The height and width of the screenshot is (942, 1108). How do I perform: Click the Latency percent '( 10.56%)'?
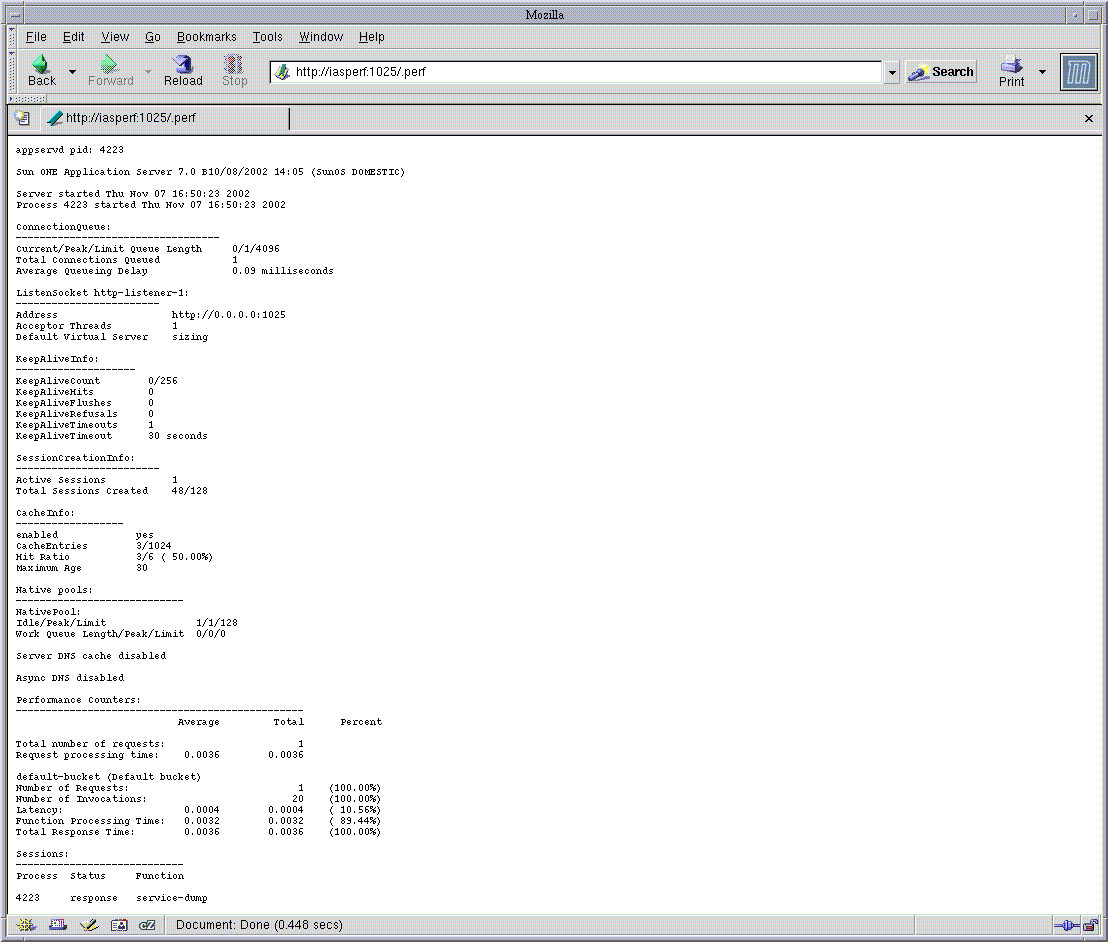355,810
